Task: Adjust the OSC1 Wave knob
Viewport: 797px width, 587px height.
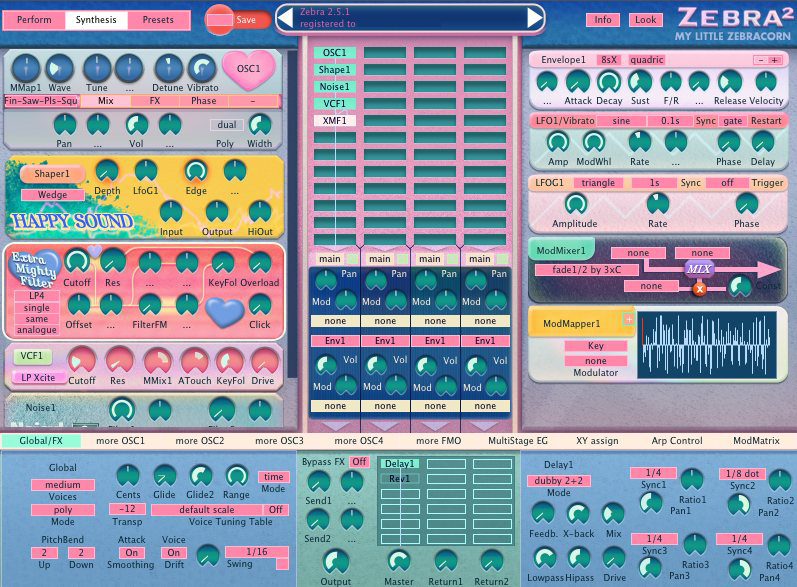Action: tap(59, 68)
